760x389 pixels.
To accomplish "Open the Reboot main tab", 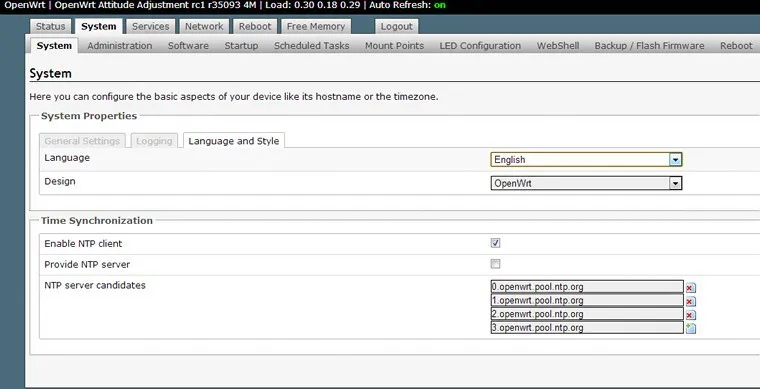I will (x=255, y=27).
